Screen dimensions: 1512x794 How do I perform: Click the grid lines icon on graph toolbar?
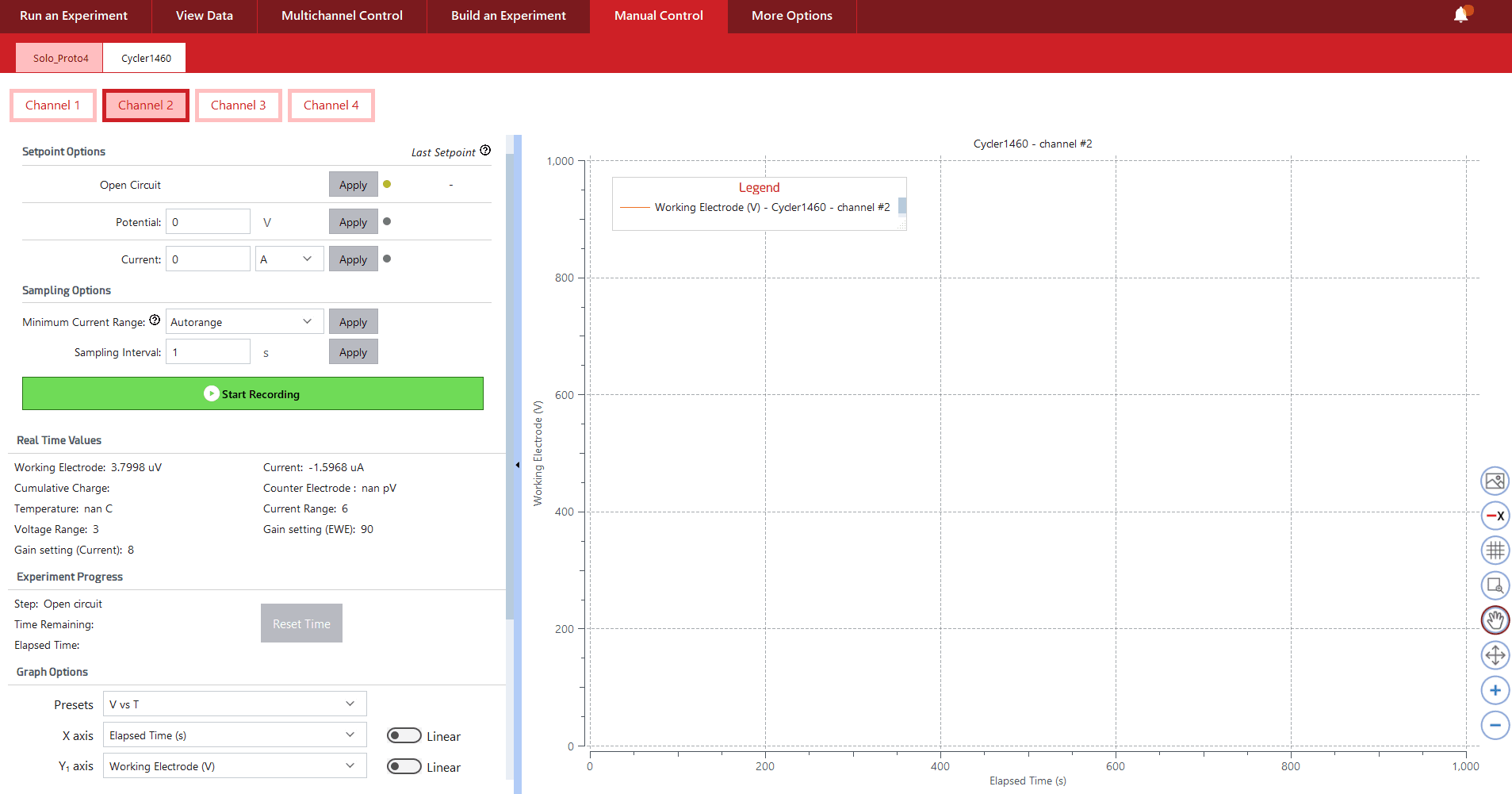pos(1495,550)
